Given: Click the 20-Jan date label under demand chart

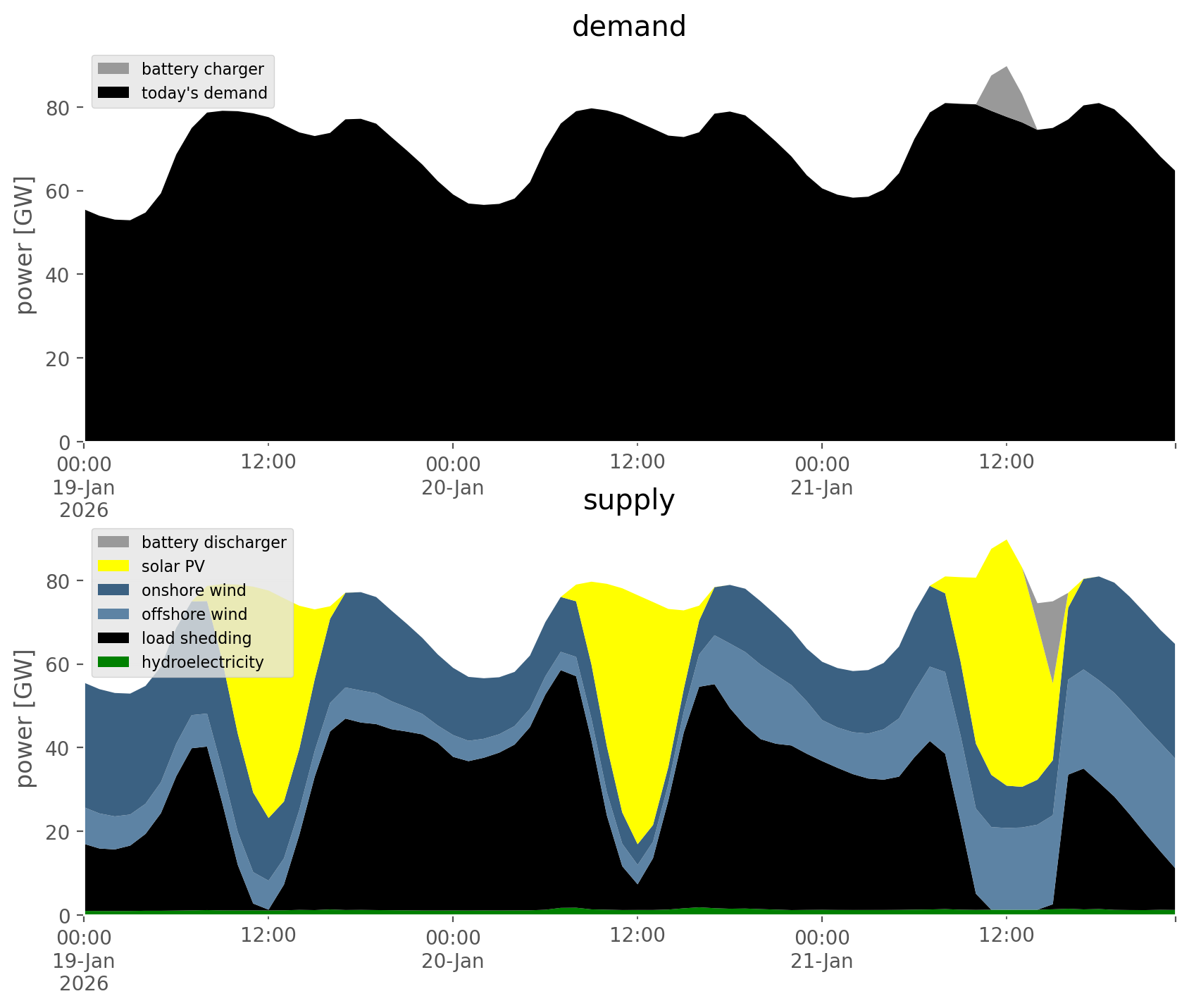Looking at the screenshot, I should point(452,487).
